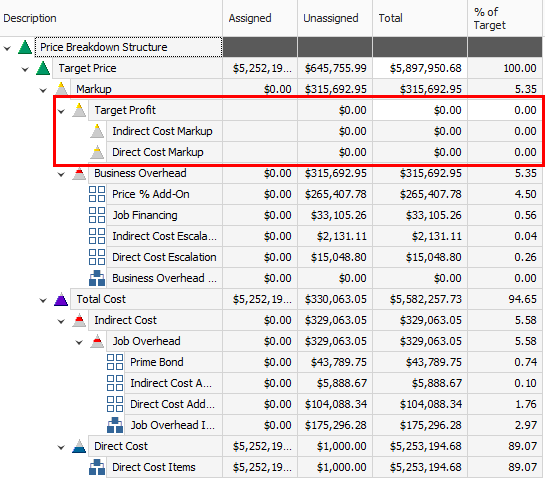The image size is (545, 479).
Task: Click the Business Overhead red-tipped triangle icon
Action: click(x=79, y=173)
